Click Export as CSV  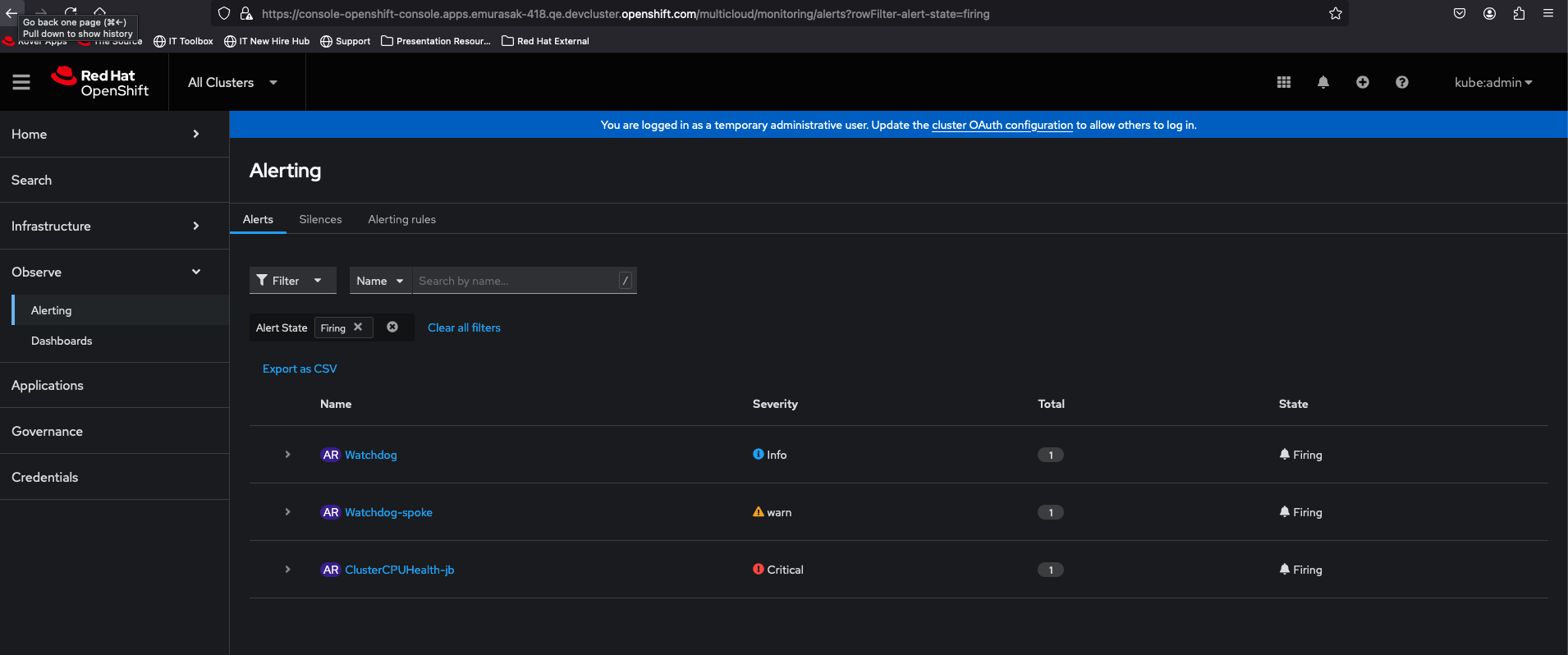[x=300, y=369]
